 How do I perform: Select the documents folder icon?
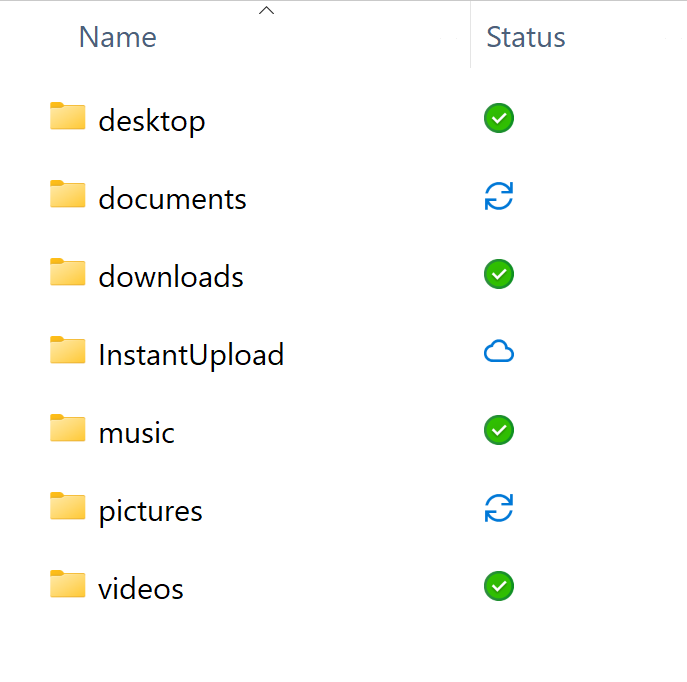(68, 195)
